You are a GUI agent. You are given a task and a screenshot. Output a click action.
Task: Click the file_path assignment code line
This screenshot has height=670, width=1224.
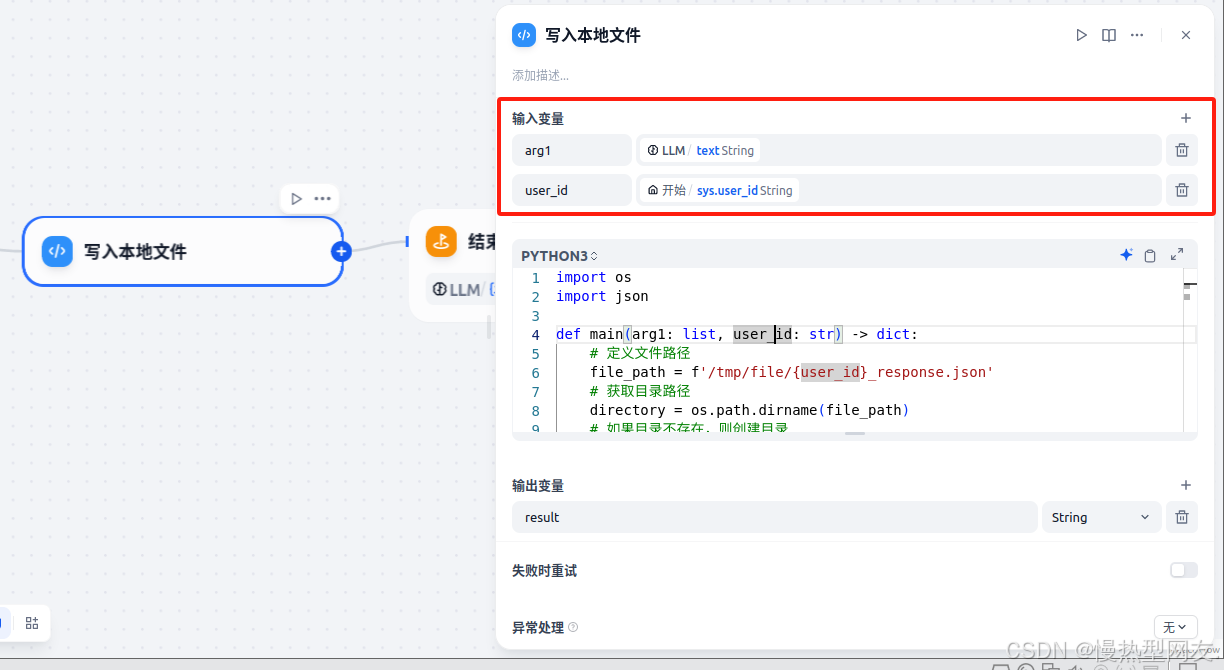pos(791,372)
